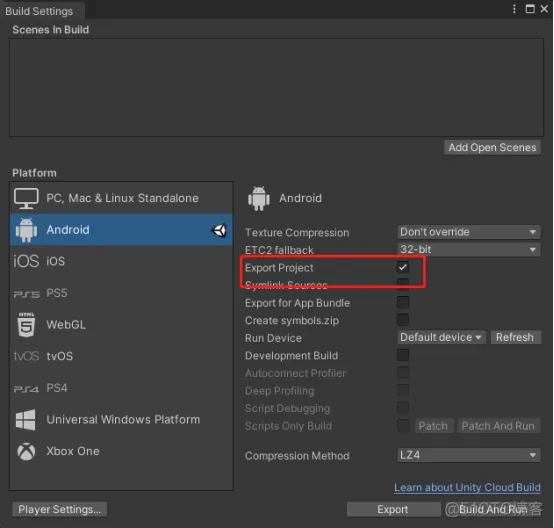This screenshot has height=528, width=554.
Task: Click the Export button
Action: click(x=393, y=509)
